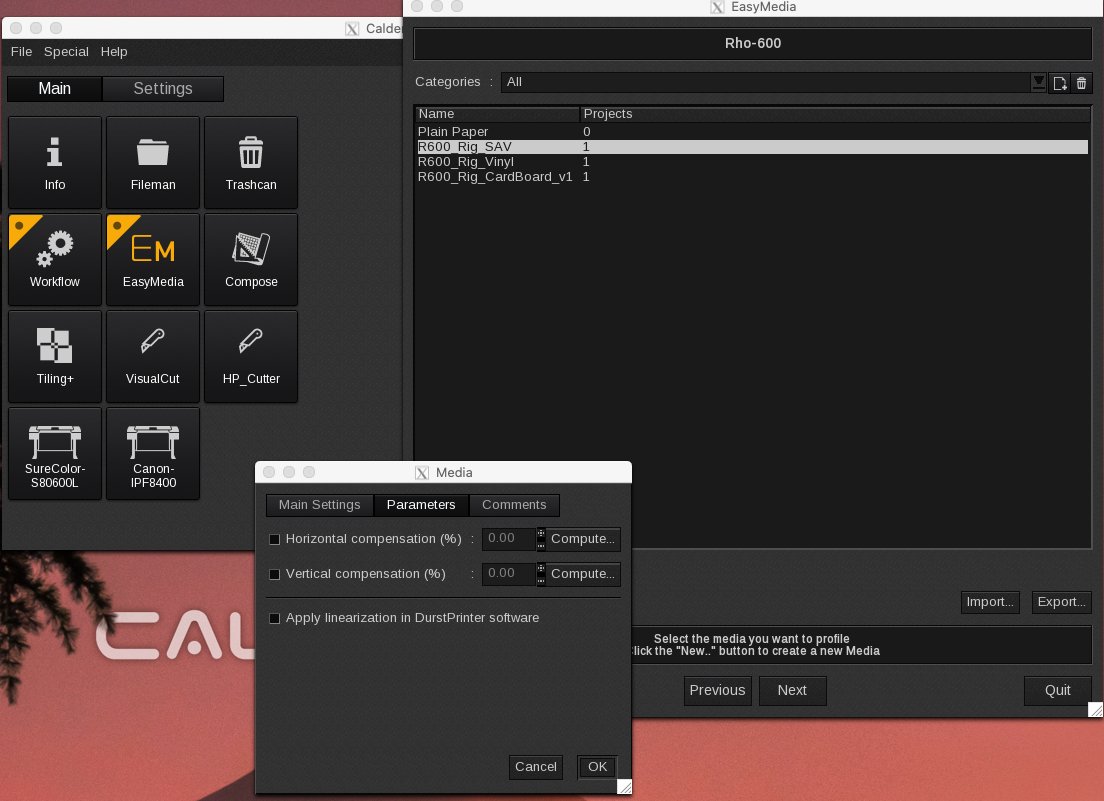This screenshot has height=801, width=1104.
Task: Switch to the Main Settings tab
Action: [x=319, y=505]
